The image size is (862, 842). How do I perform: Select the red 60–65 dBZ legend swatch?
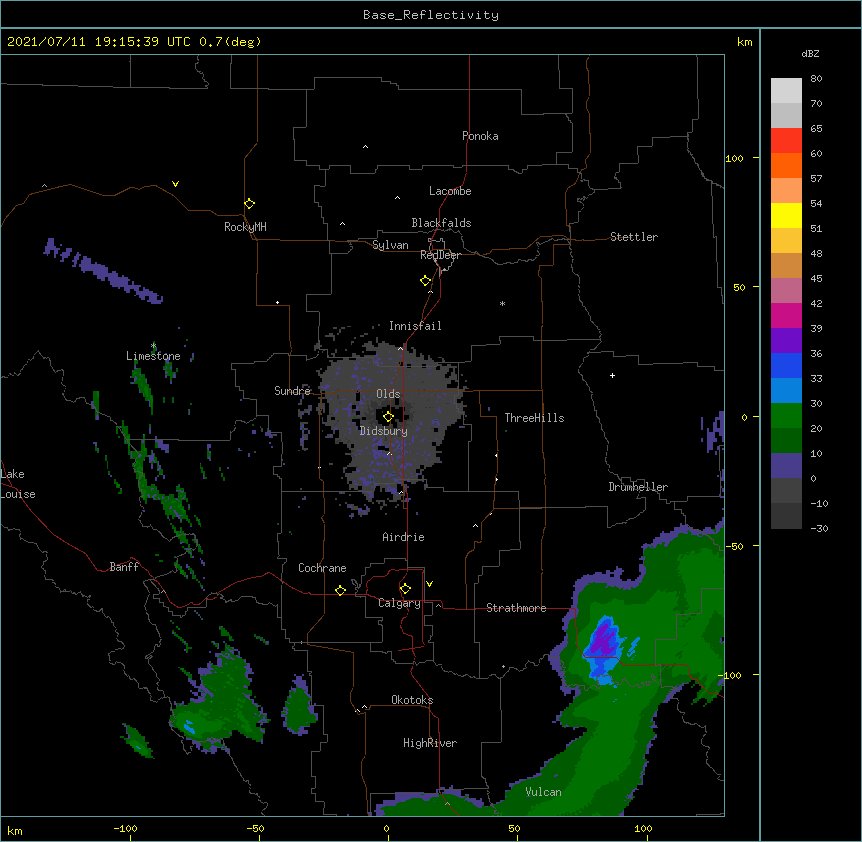click(786, 141)
